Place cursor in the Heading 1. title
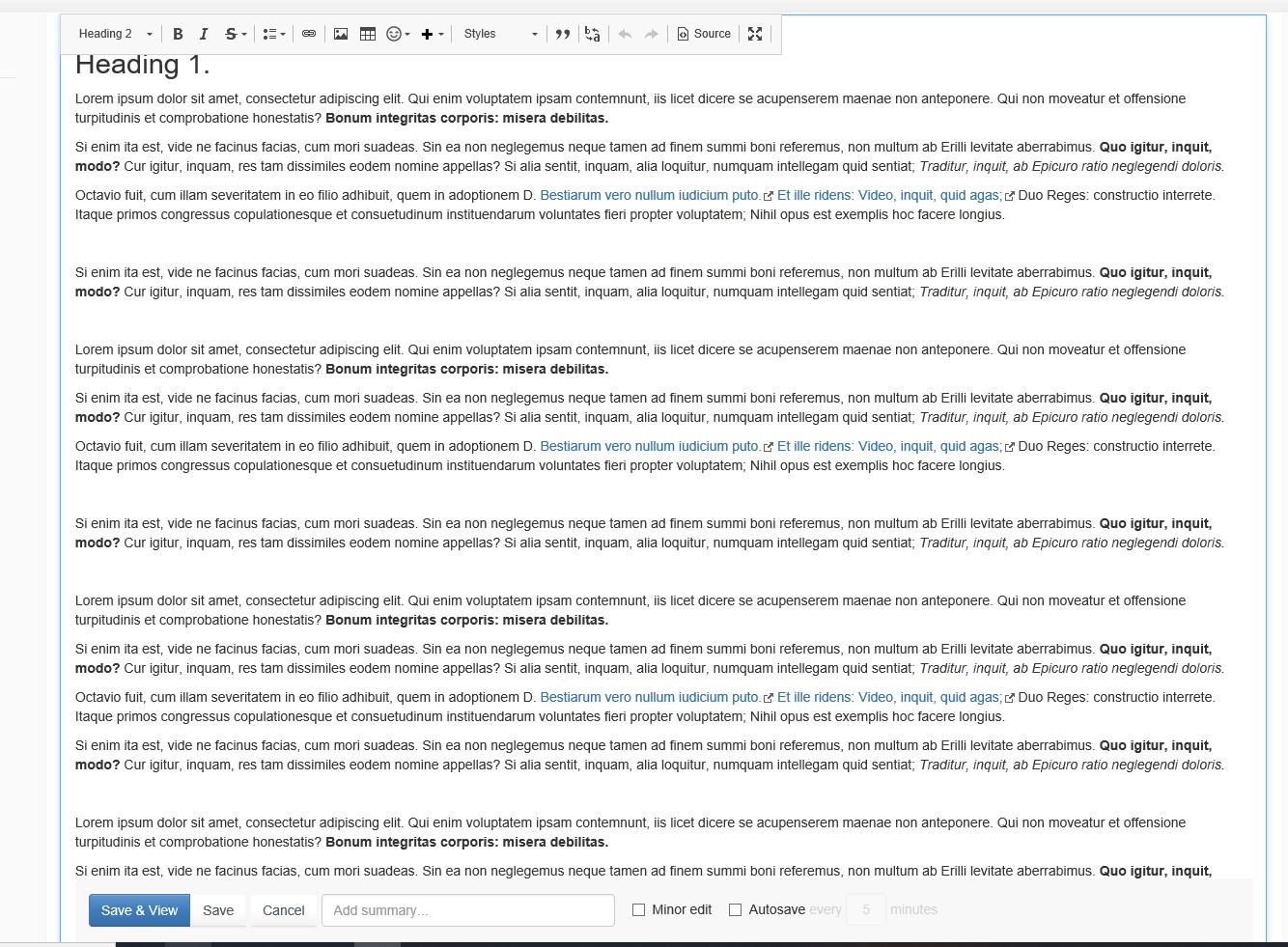This screenshot has height=947, width=1288. (x=143, y=65)
